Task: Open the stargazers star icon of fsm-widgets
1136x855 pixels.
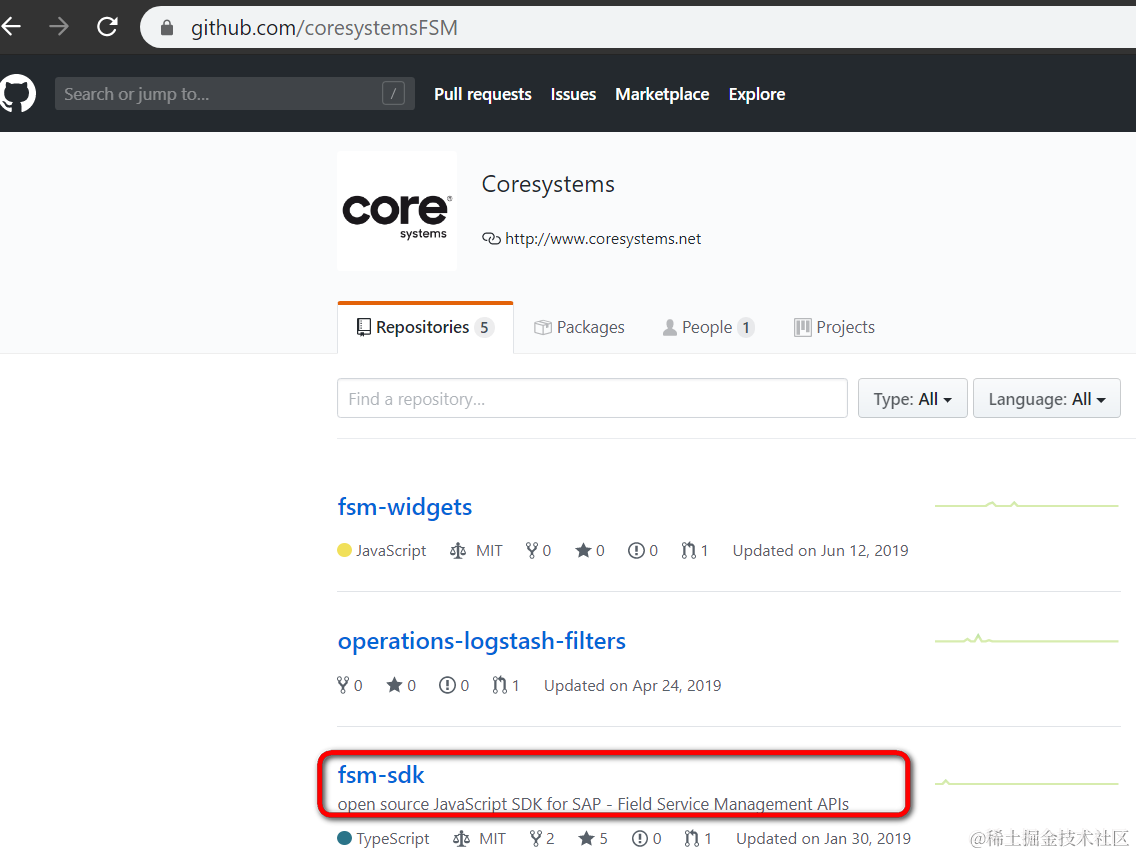Action: tap(583, 551)
